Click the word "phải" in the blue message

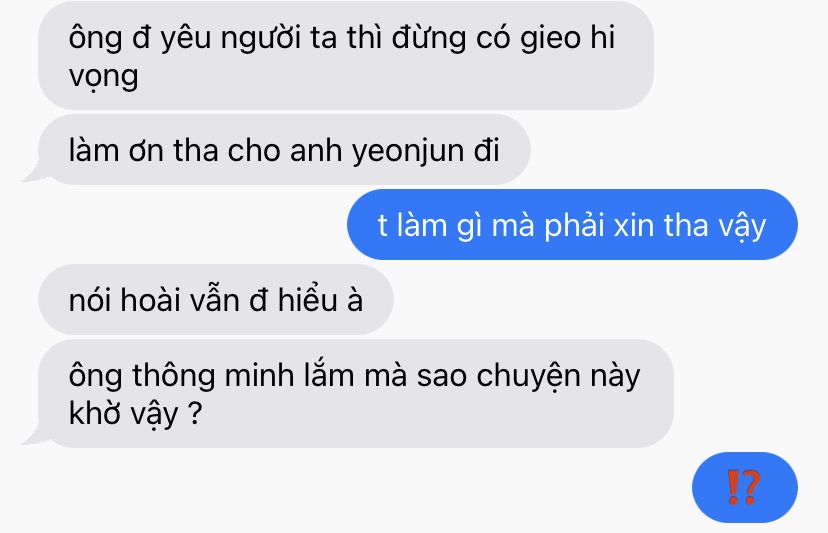(574, 226)
